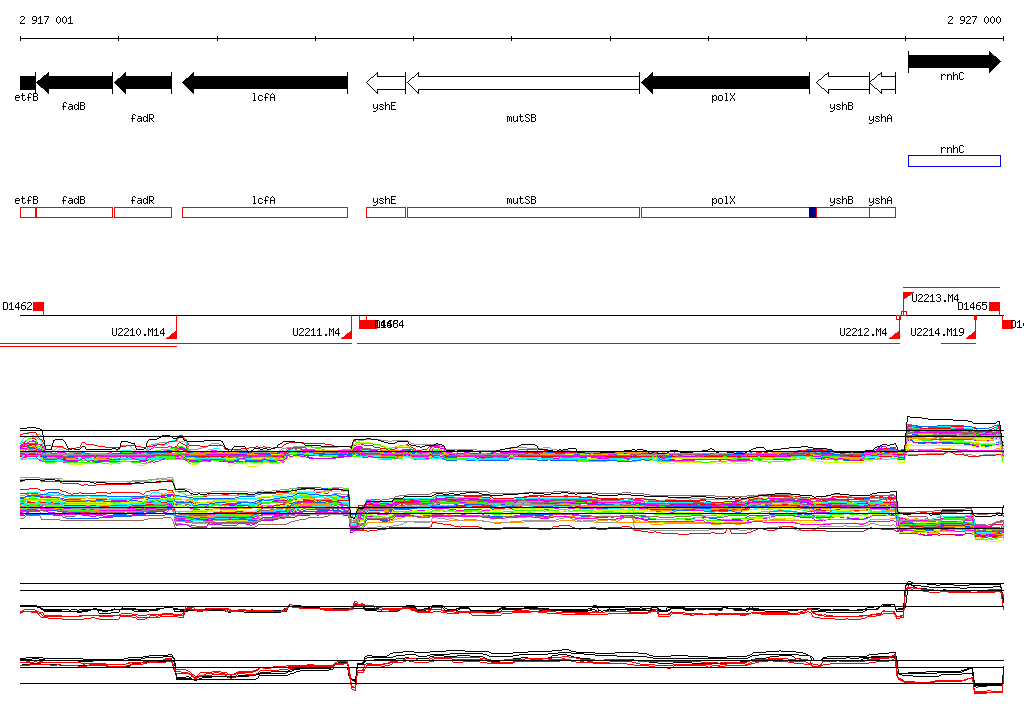Screen dimensions: 1024x714
Task: Select the red yshE outlined box
Action: pyautogui.click(x=386, y=212)
